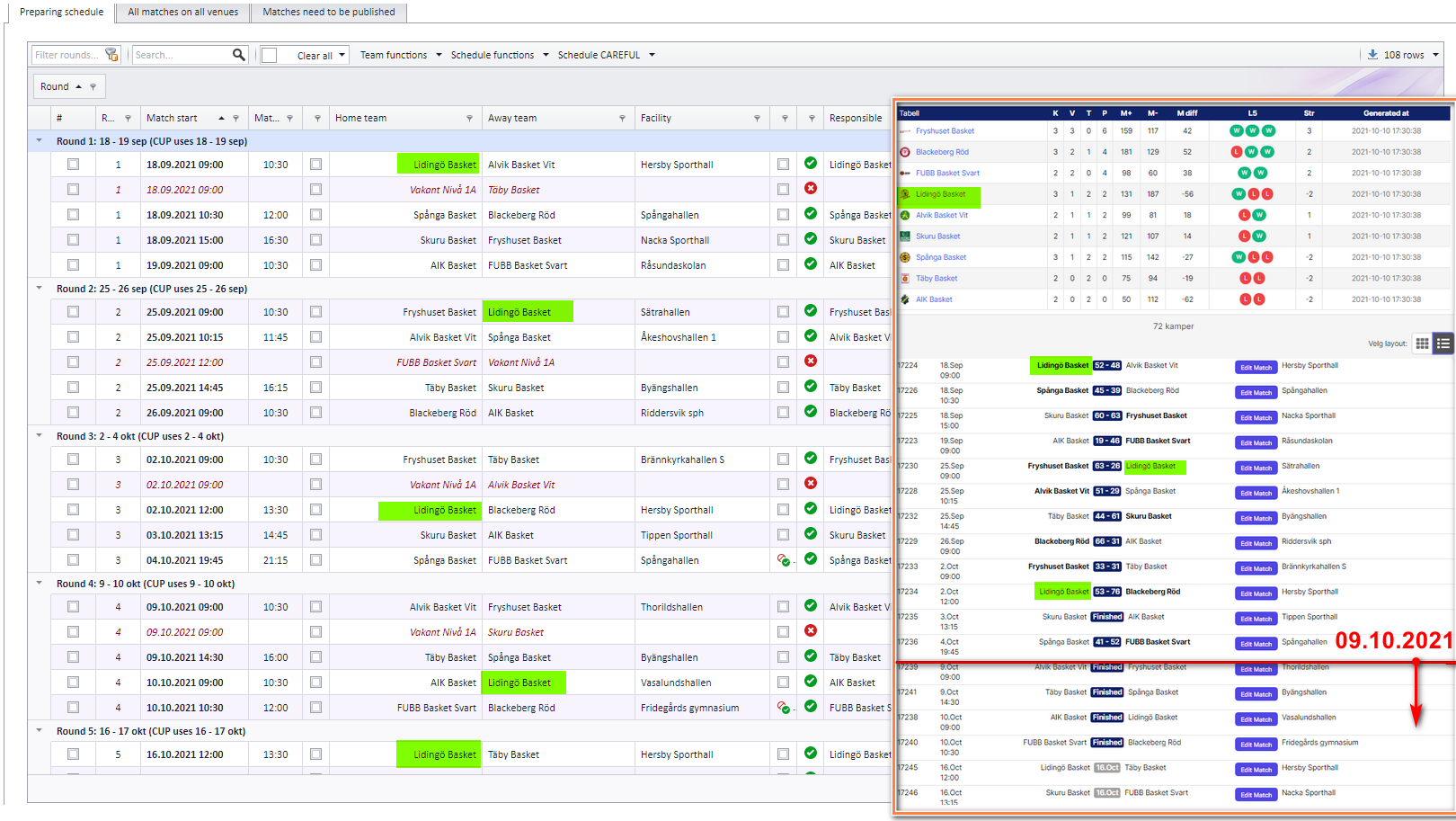Screen dimensions: 1456x821
Task: Click red cross status of FUBB Basket Svart vs Vakant row
Action: click(x=811, y=361)
